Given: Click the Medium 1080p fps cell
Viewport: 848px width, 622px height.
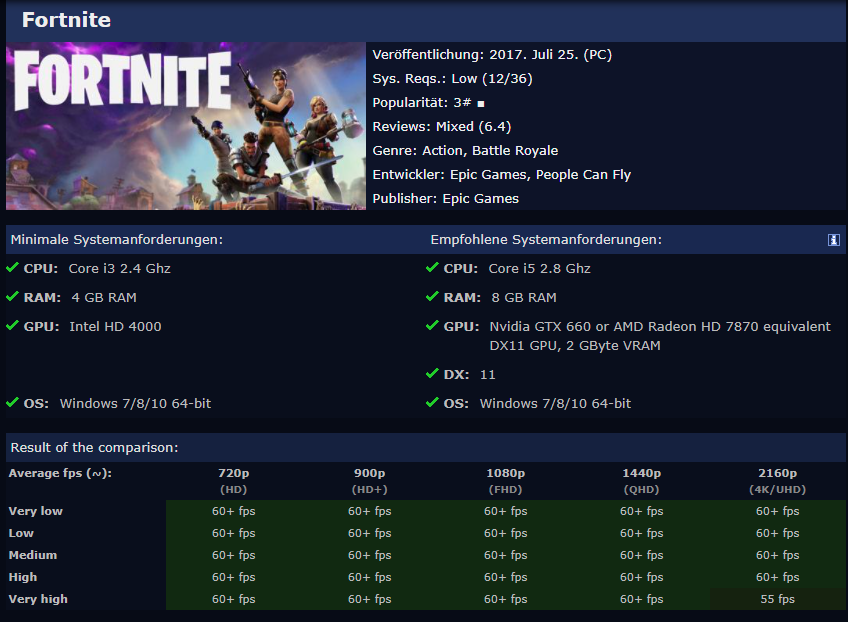Looking at the screenshot, I should coord(506,555).
